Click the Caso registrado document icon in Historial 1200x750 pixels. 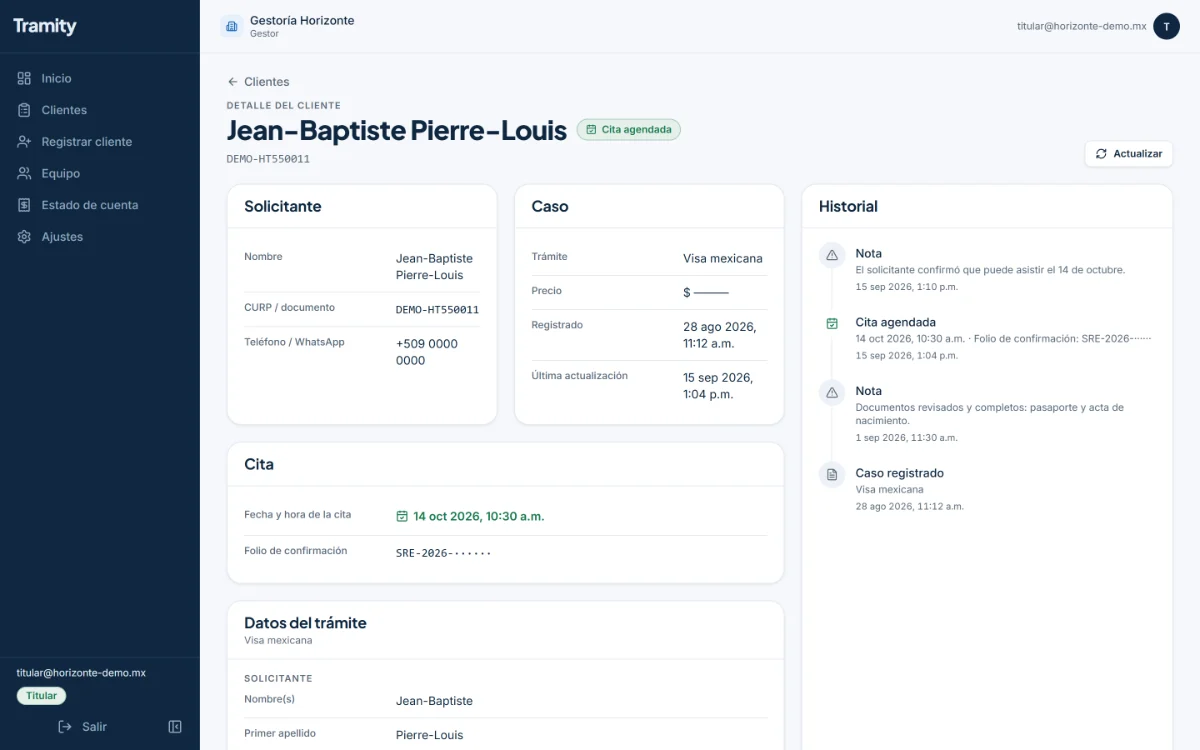click(832, 474)
